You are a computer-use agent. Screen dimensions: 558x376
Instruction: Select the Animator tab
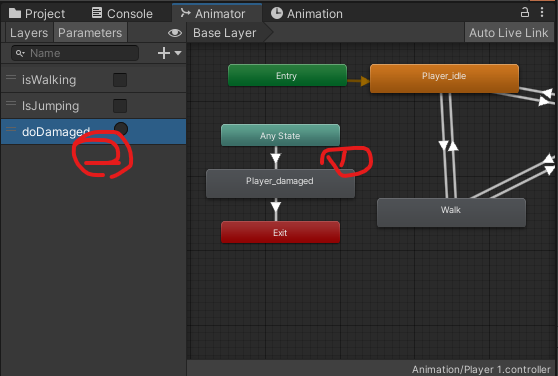(217, 13)
